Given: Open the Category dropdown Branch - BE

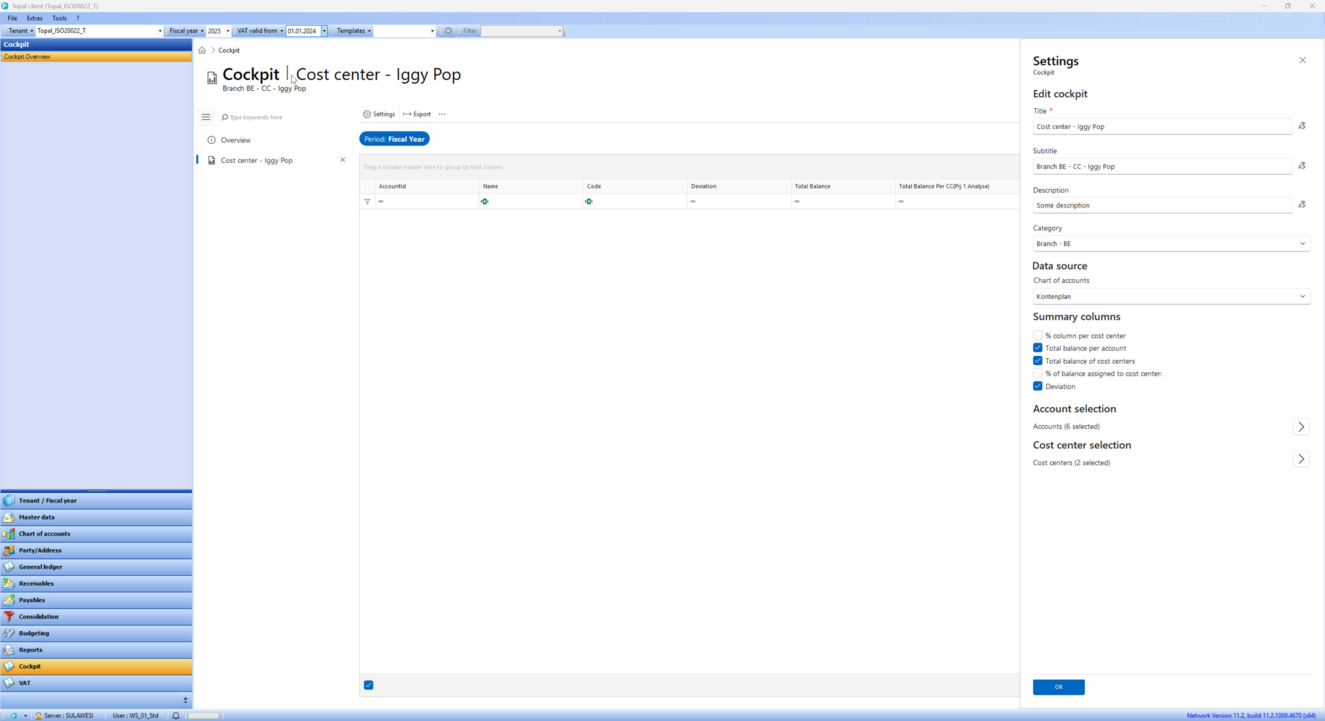Looking at the screenshot, I should [x=1170, y=244].
